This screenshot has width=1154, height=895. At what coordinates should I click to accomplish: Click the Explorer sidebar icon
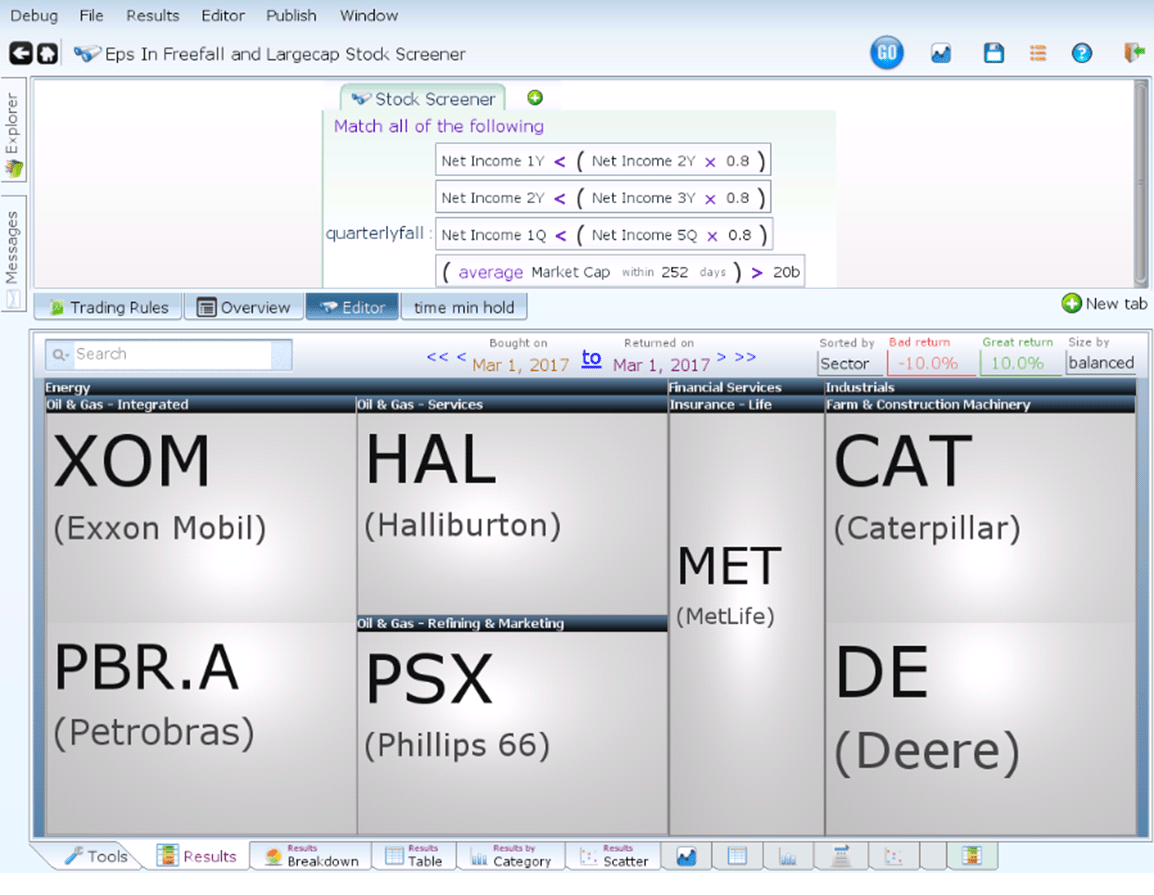pos(13,169)
